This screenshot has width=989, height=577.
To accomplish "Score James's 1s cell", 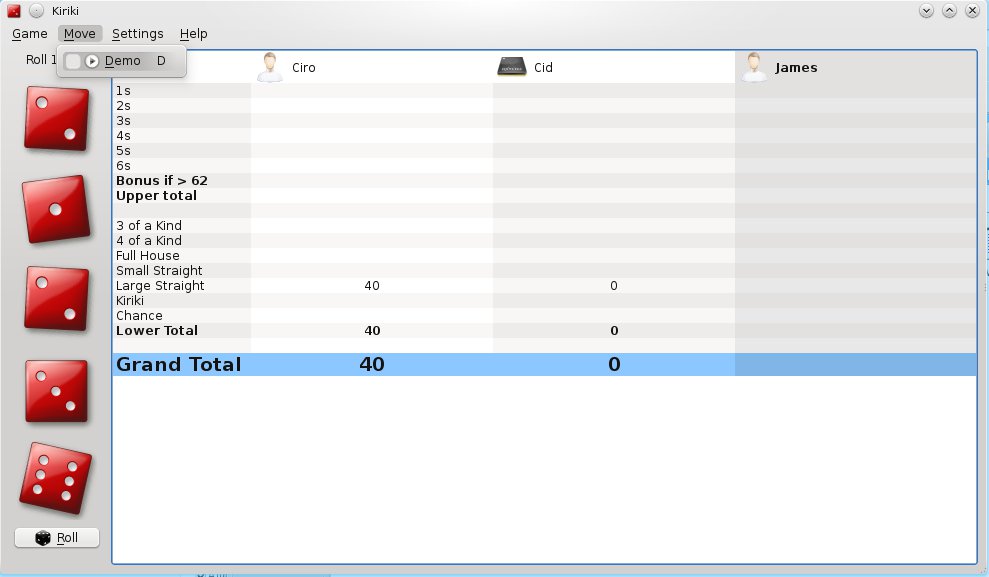I will pos(855,91).
